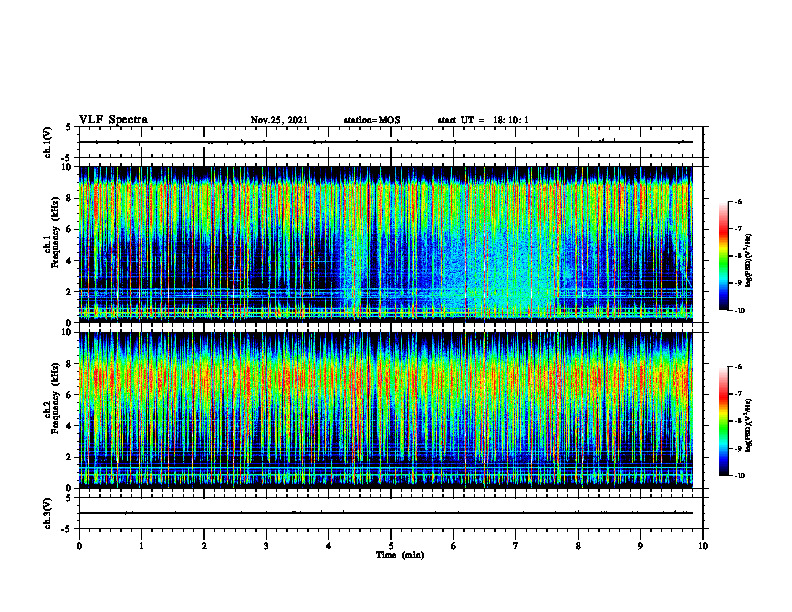Click time axis tick label "10"
The image size is (792, 612).
(703, 546)
